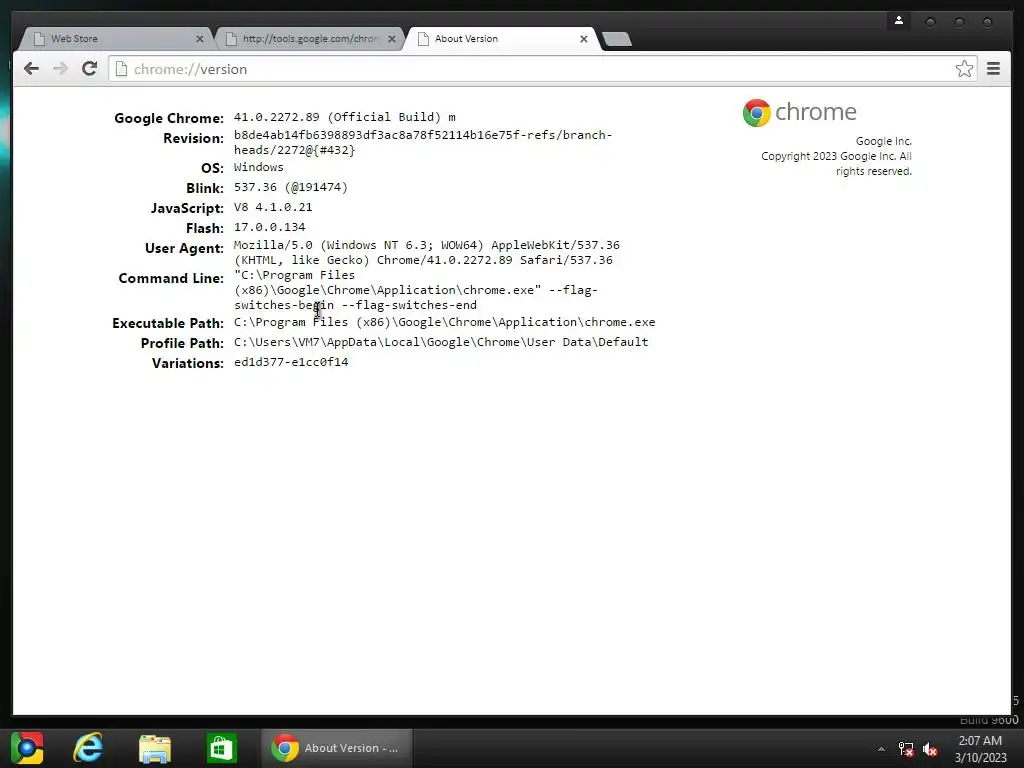This screenshot has width=1024, height=768.
Task: Click the chrome wordmark next to the logo
Action: coord(816,112)
